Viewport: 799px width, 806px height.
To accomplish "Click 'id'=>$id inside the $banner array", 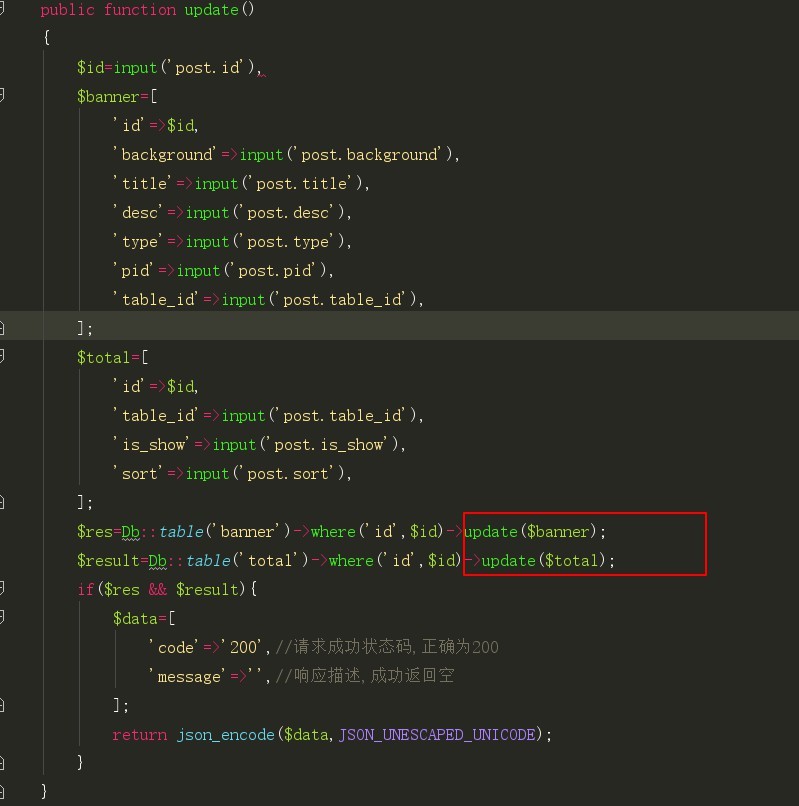I will tap(155, 125).
